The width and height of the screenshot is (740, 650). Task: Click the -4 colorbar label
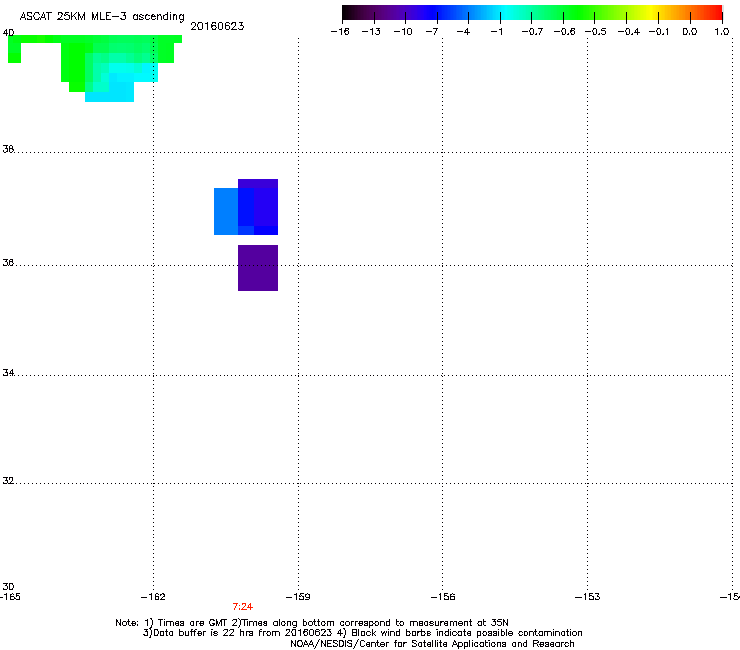tap(463, 32)
